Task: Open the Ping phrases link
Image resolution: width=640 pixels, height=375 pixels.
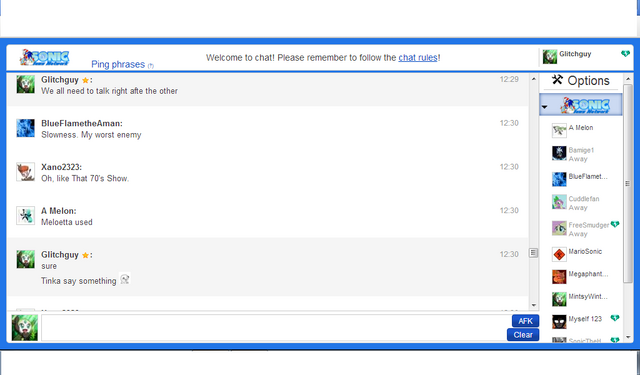Action: pyautogui.click(x=118, y=64)
